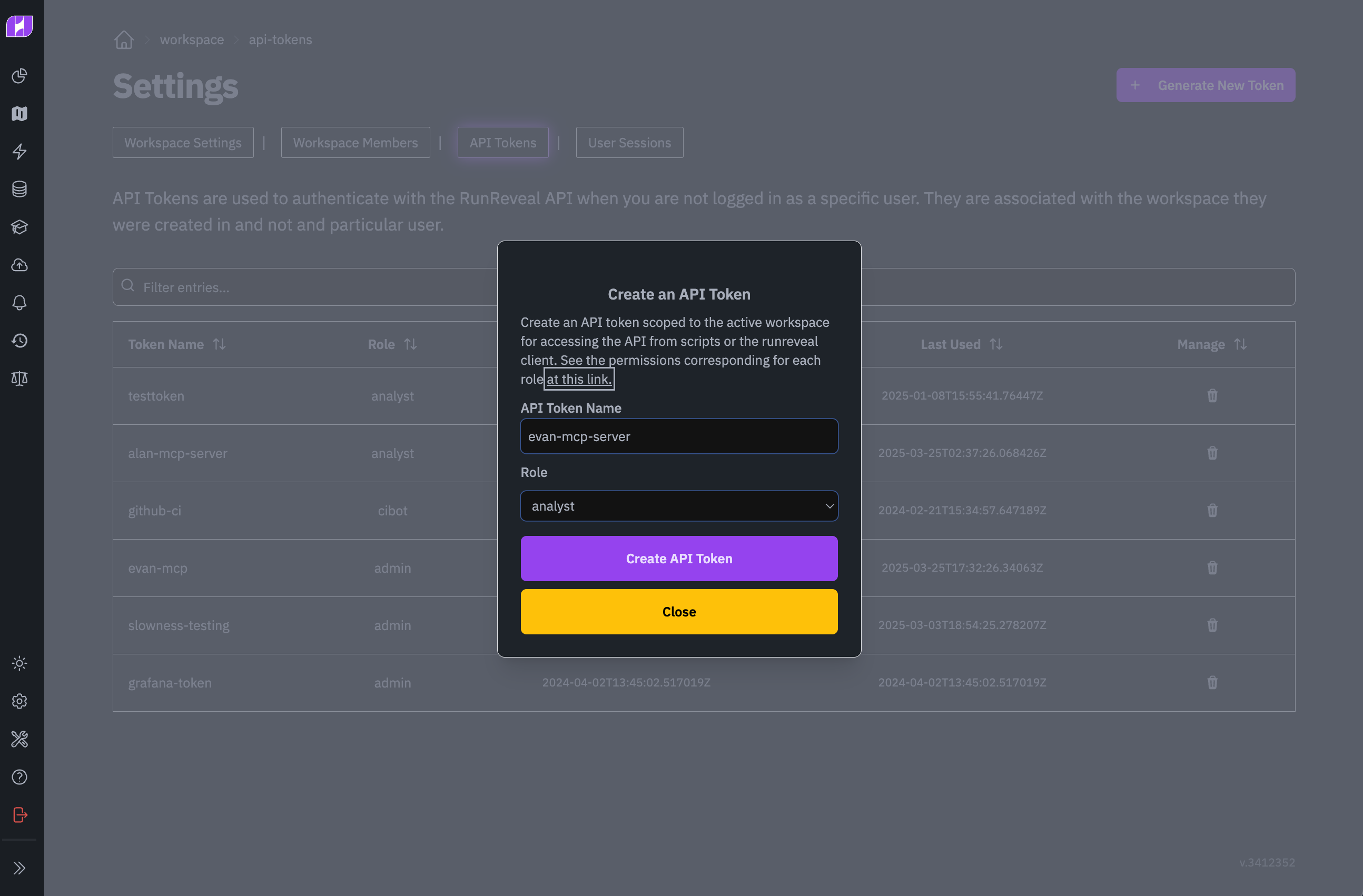Sort the Token Name column
This screenshot has height=896, width=1363.
[220, 344]
